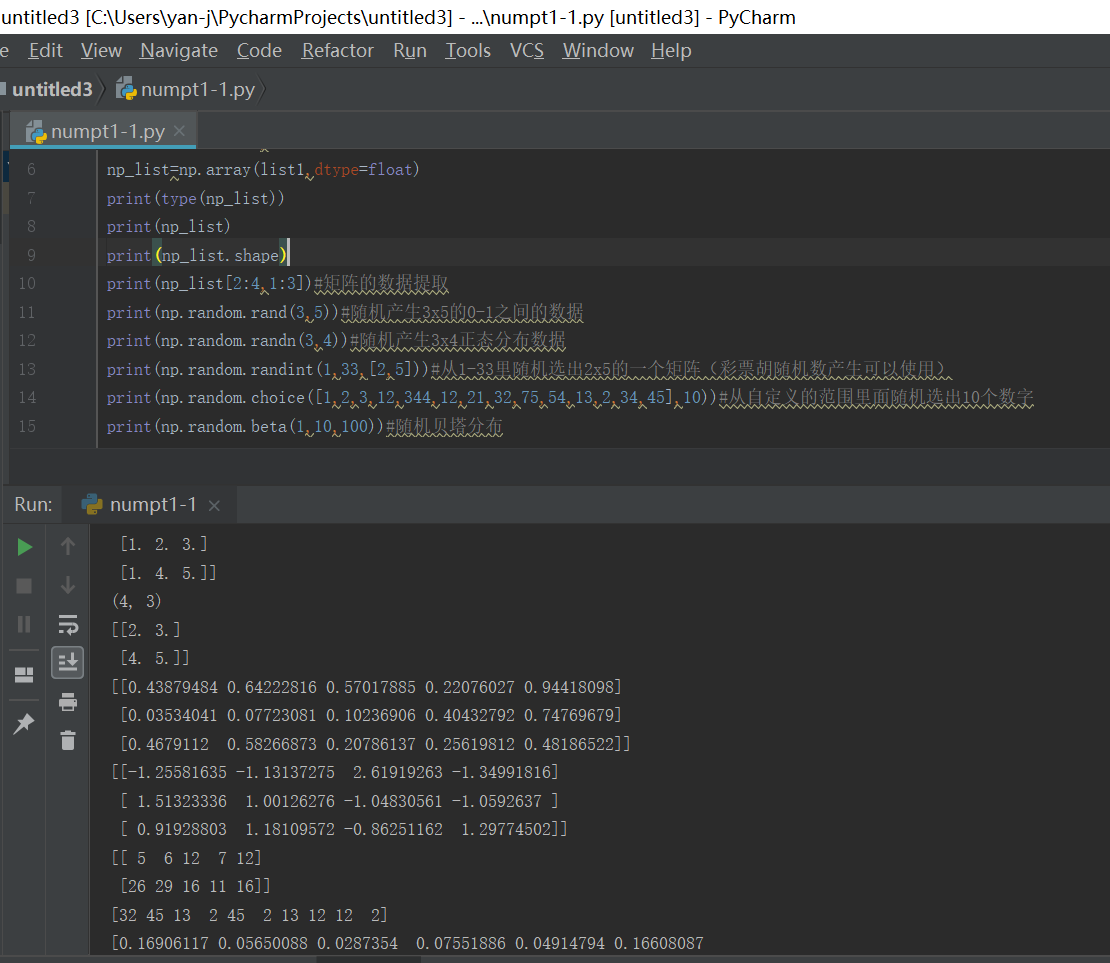Stop the running process
Viewport: 1110px width, 963px height.
pos(24,584)
